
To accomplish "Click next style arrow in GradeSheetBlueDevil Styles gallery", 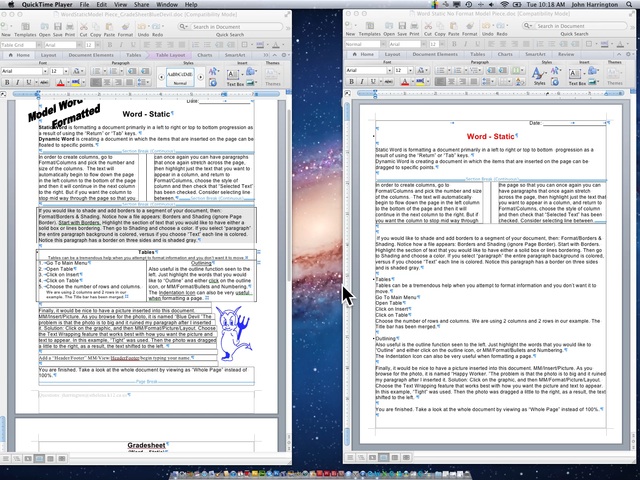I will pyautogui.click(x=200, y=77).
